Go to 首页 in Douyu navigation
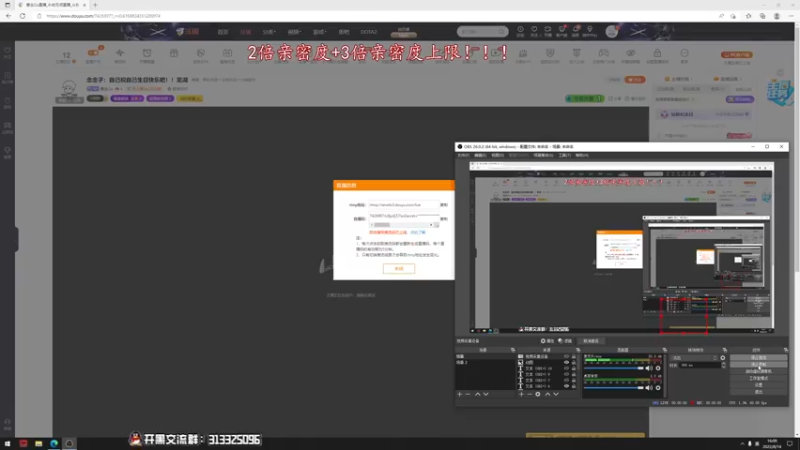The height and width of the screenshot is (450, 800). click(223, 32)
